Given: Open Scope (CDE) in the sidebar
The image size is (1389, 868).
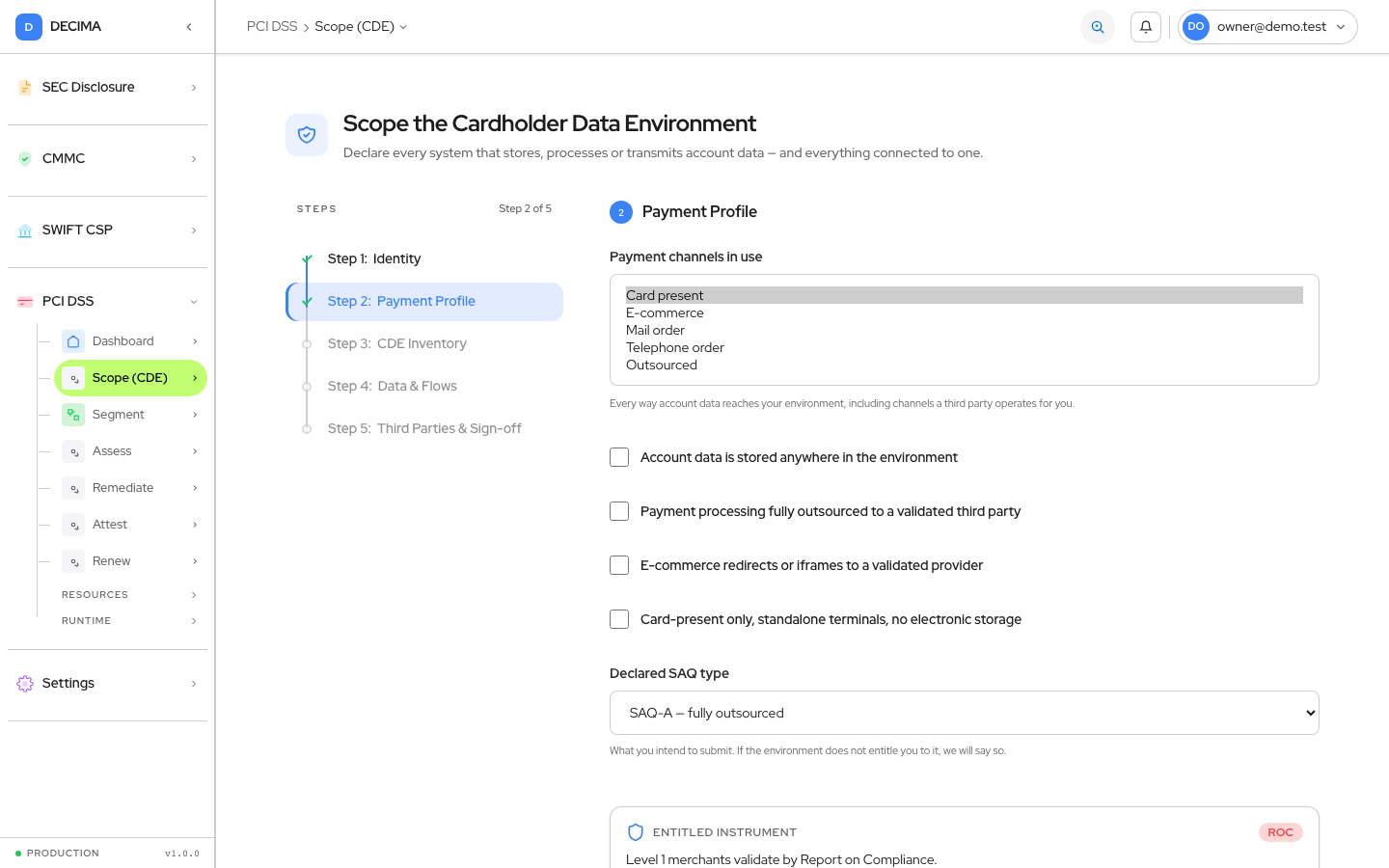Looking at the screenshot, I should point(130,378).
